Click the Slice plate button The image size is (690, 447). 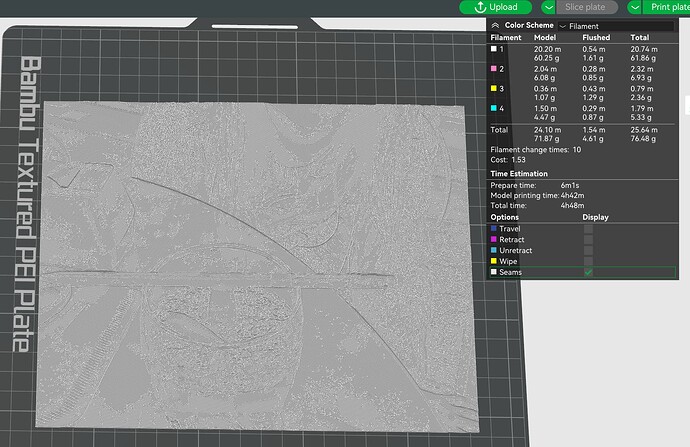coord(585,7)
